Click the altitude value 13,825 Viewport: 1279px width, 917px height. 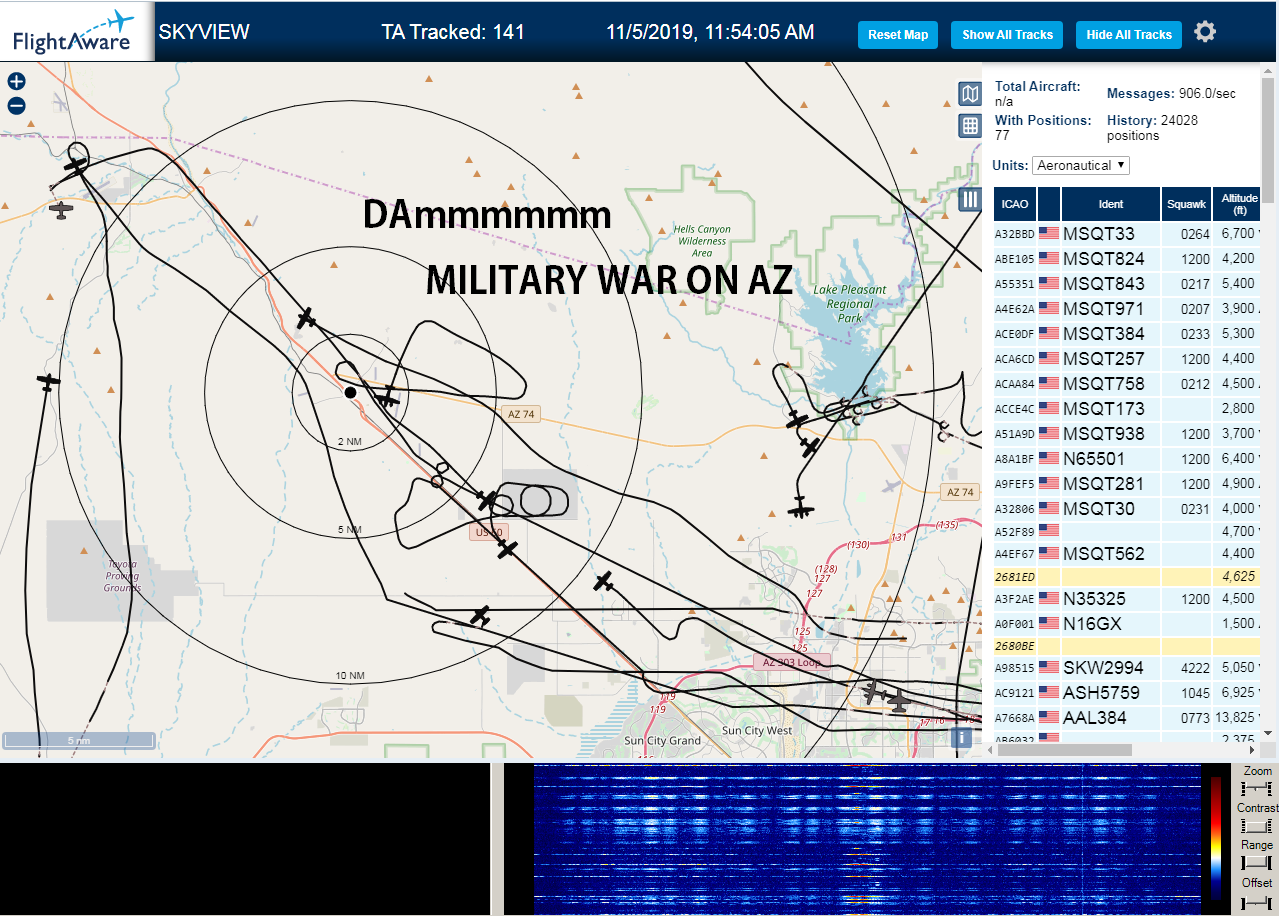click(1234, 718)
